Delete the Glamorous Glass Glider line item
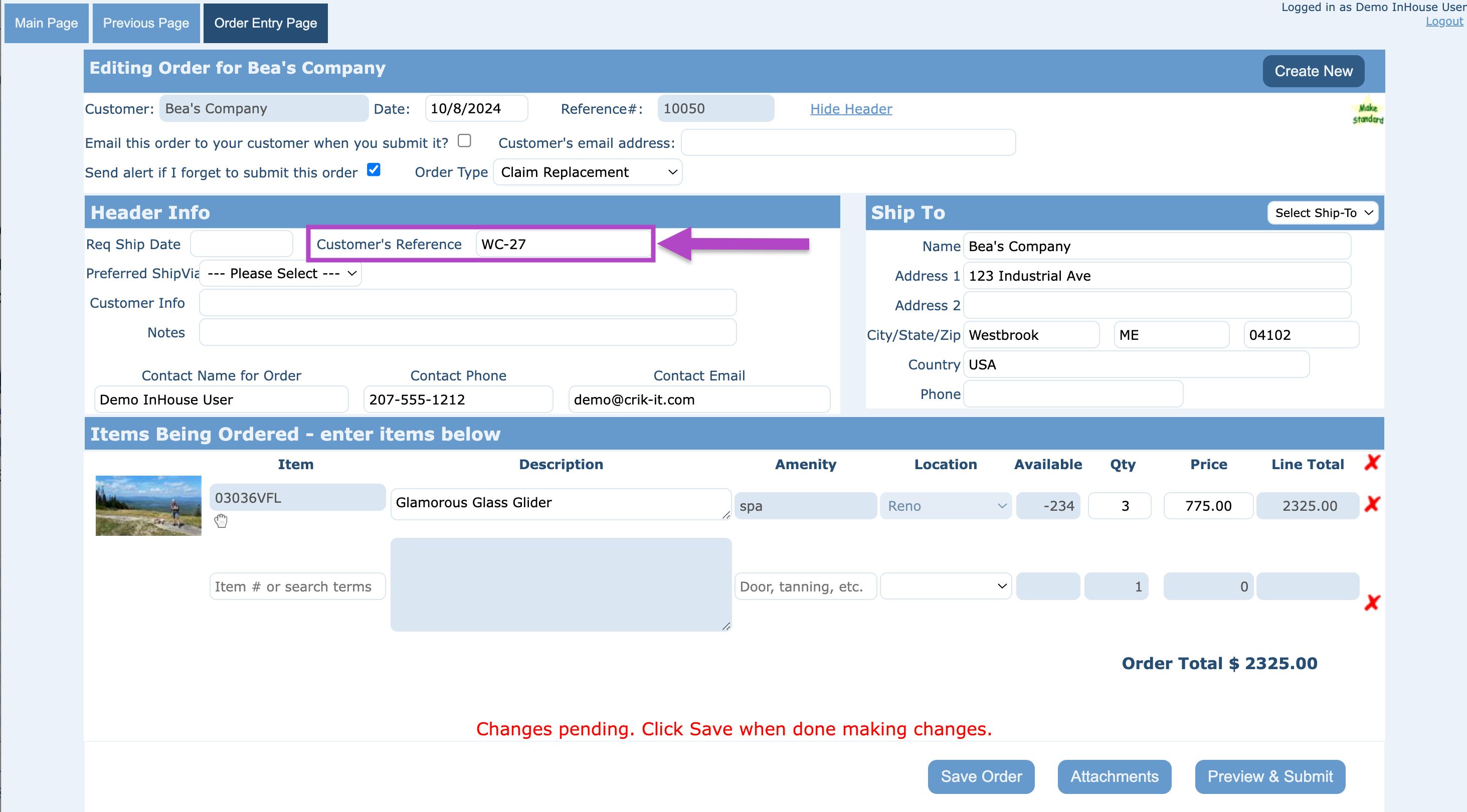 [x=1372, y=504]
